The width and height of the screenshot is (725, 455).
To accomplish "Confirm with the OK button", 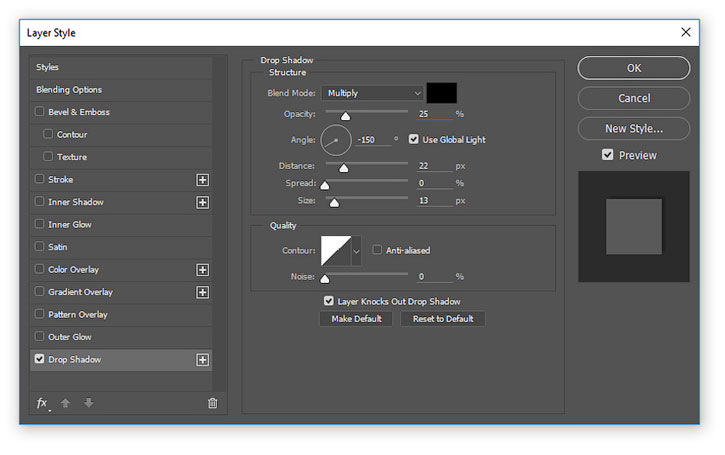I will pyautogui.click(x=634, y=68).
